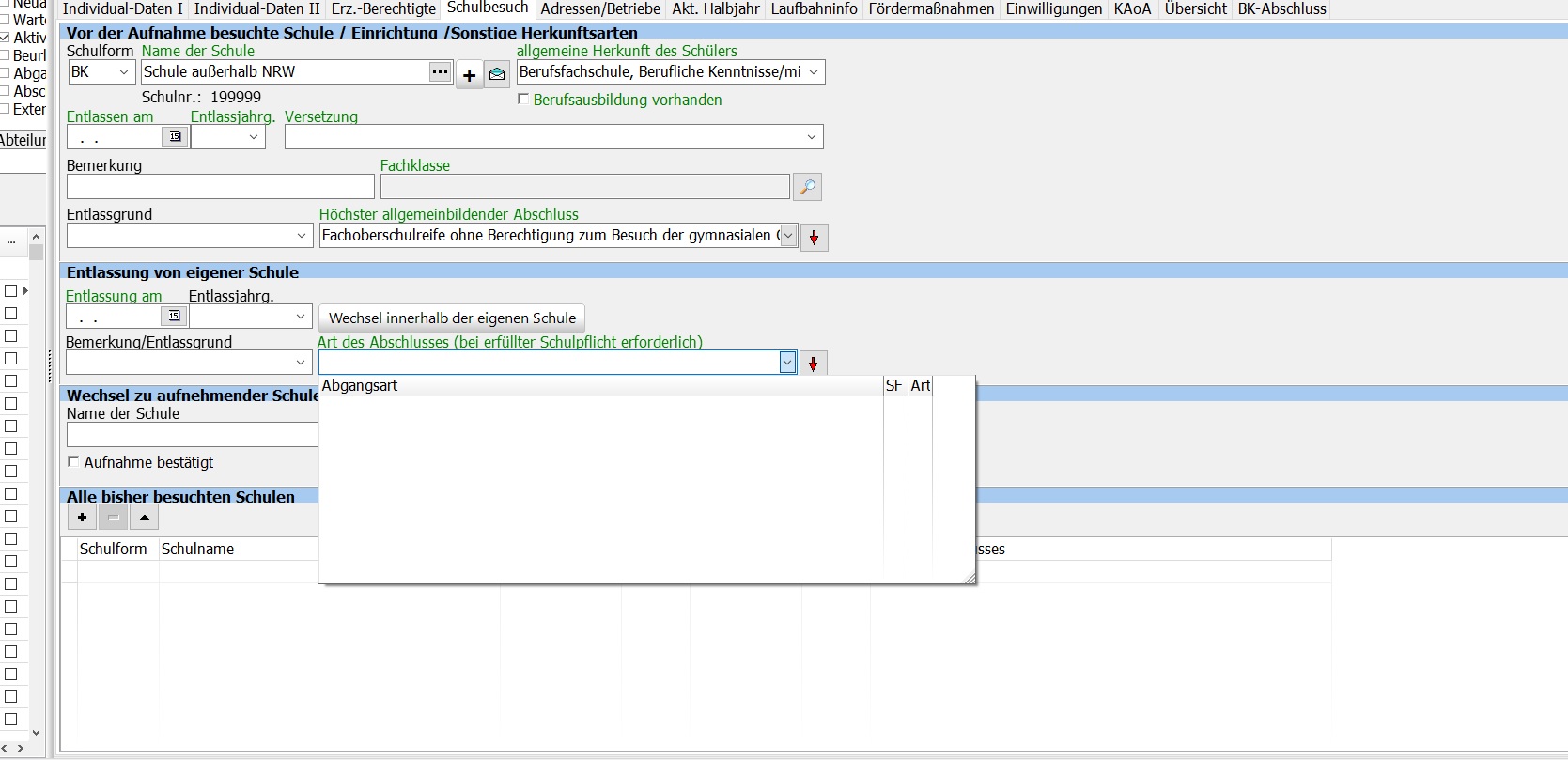Click Wechsel innerhalb der eigenen Schule button
This screenshot has height=760, width=1568.
coord(452,318)
